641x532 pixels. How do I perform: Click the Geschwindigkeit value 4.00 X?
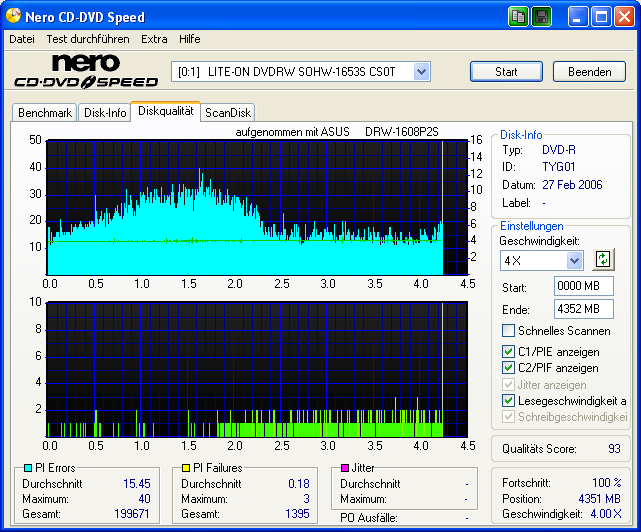[x=606, y=514]
